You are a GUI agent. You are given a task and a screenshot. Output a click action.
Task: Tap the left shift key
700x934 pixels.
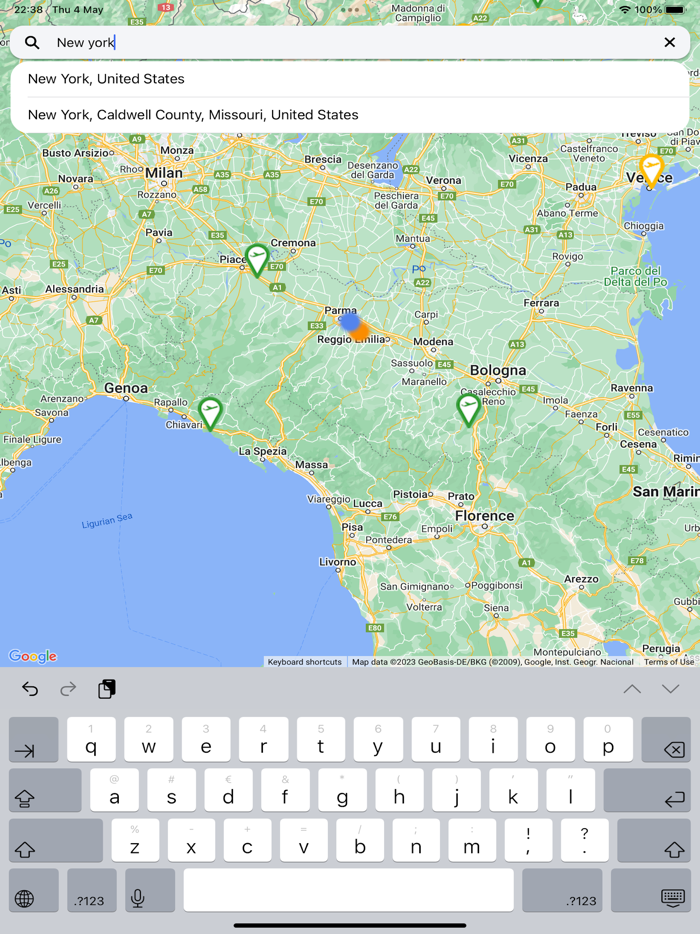coord(55,840)
